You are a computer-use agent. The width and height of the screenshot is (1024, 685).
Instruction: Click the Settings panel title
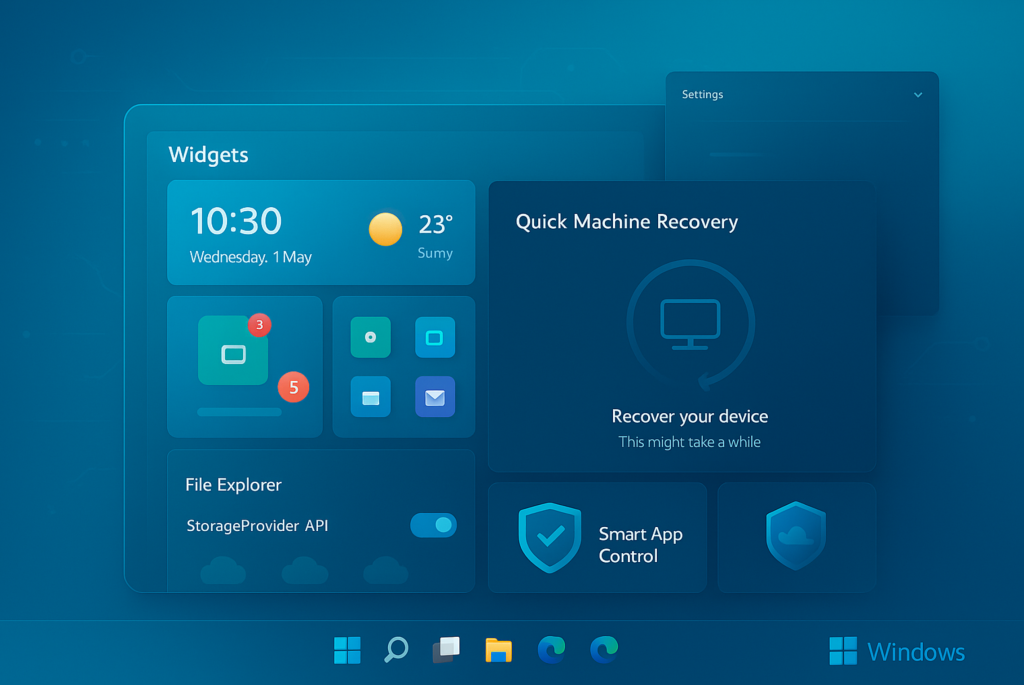tap(703, 95)
